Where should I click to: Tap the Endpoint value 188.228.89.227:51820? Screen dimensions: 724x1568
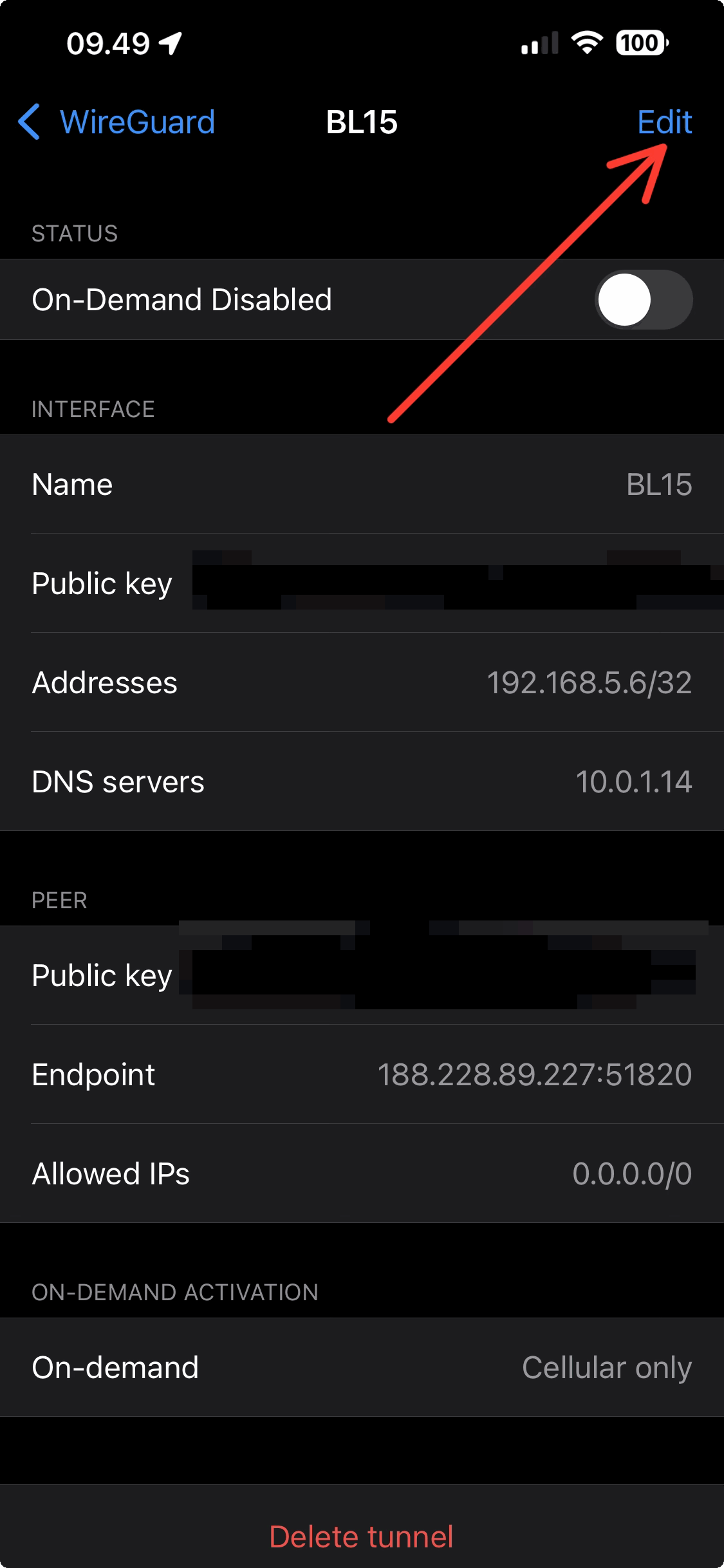tap(534, 1075)
